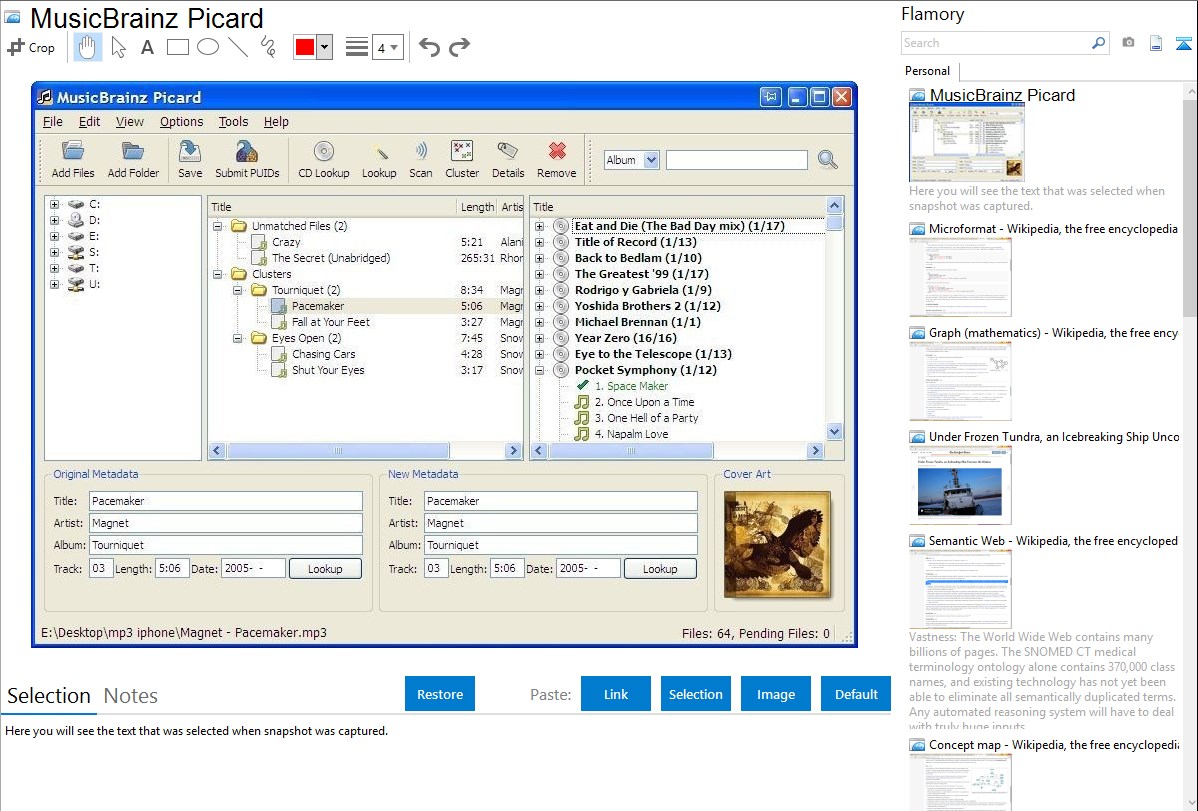Open the Personal tab
This screenshot has height=811, width=1198.
point(927,71)
